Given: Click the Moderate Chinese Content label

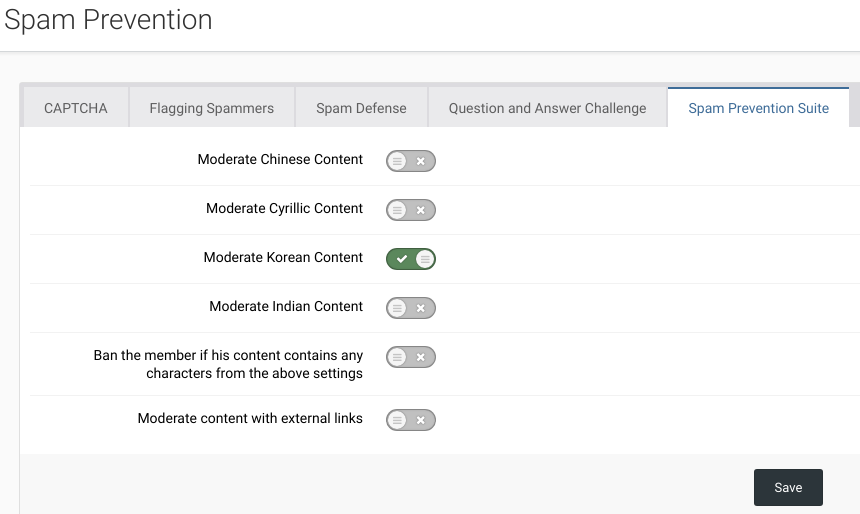Looking at the screenshot, I should point(280,160).
